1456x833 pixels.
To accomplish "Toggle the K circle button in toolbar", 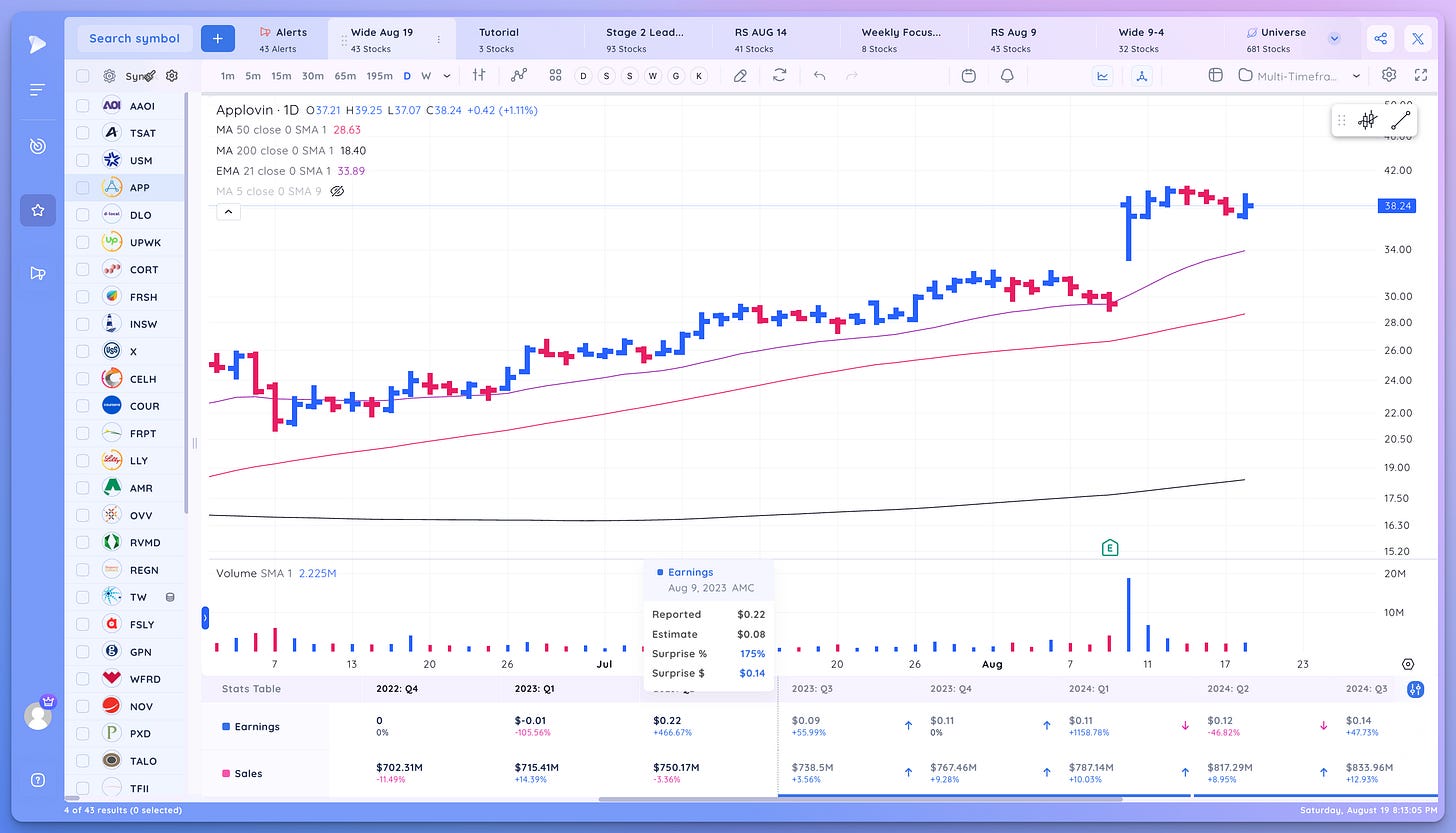I will 698,75.
